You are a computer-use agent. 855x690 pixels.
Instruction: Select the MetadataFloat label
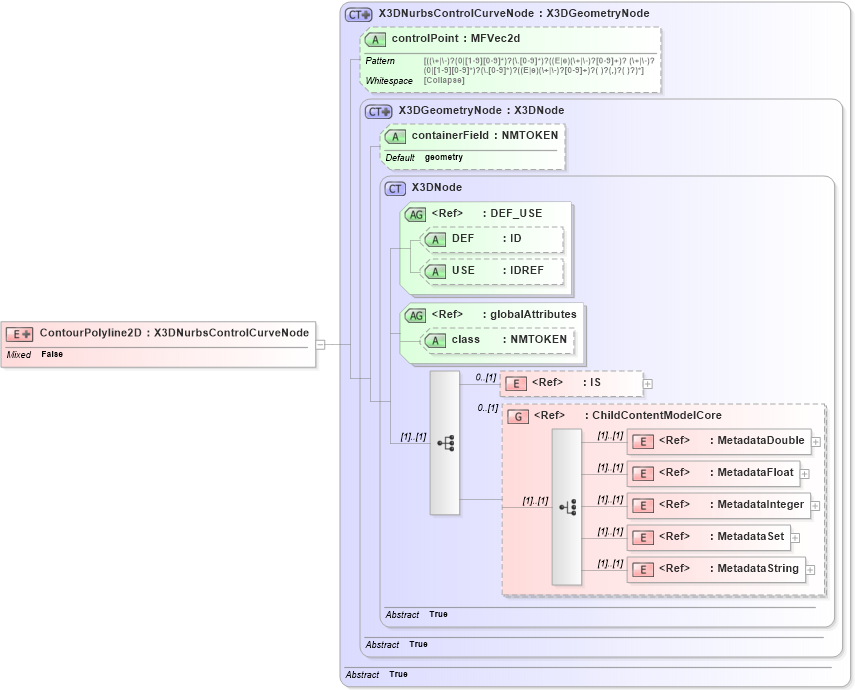click(726, 472)
